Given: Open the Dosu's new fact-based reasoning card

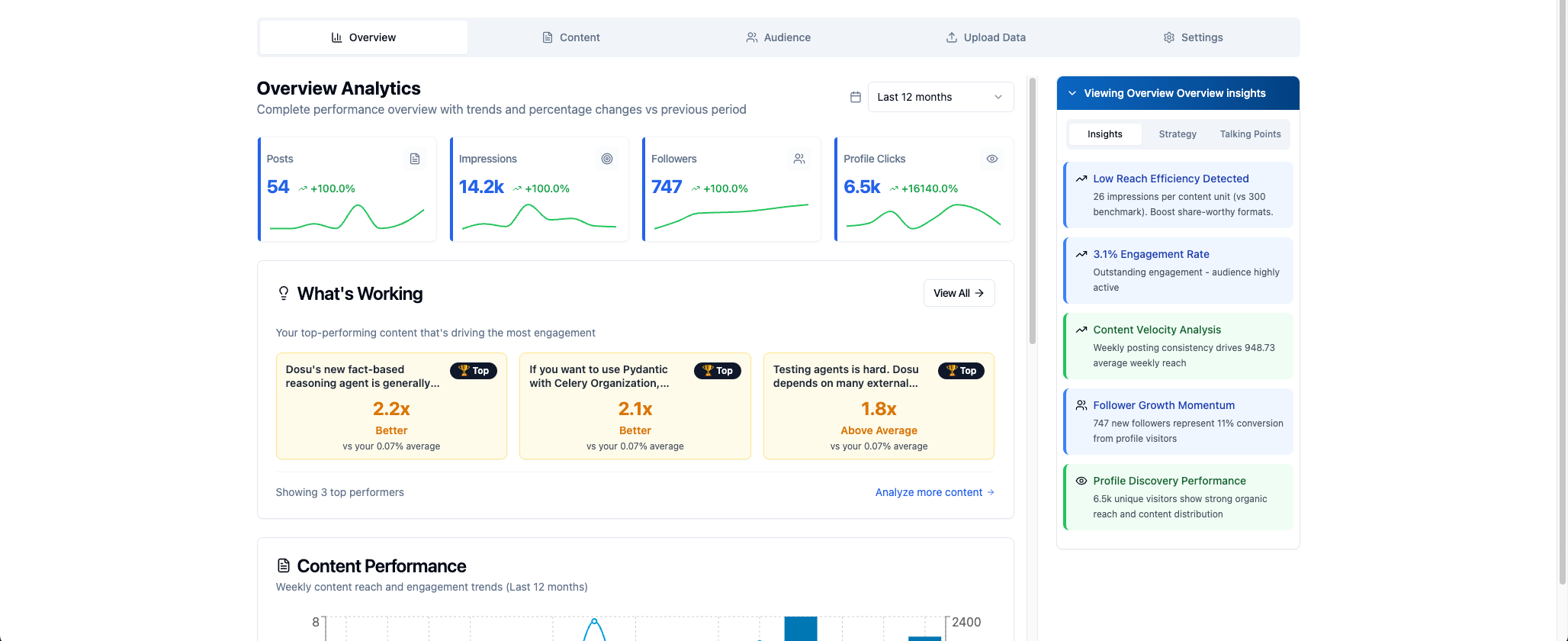Looking at the screenshot, I should tap(391, 406).
